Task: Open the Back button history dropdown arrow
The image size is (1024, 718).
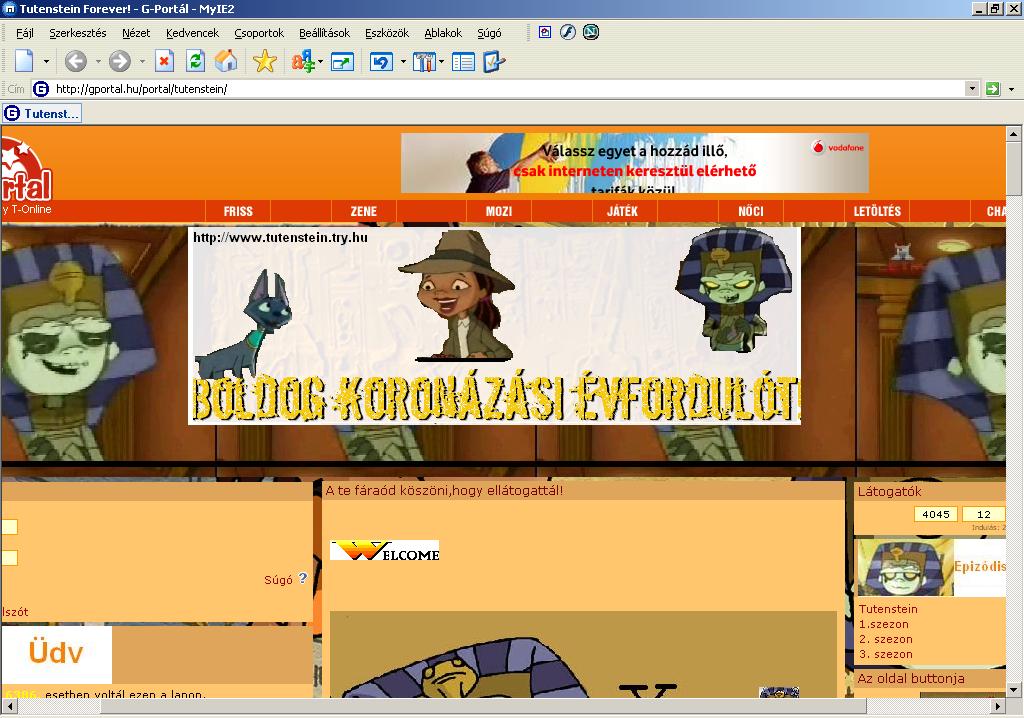Action: click(98, 61)
